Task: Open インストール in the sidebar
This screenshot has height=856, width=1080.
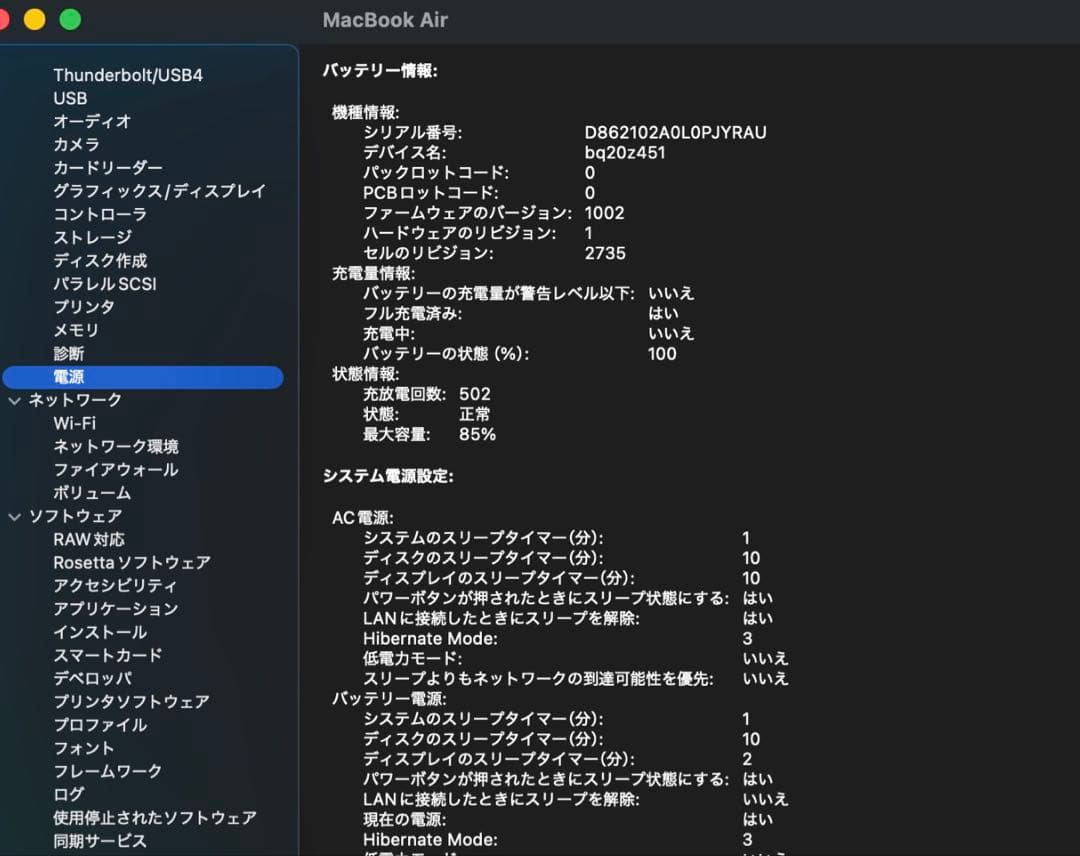Action: (x=100, y=632)
